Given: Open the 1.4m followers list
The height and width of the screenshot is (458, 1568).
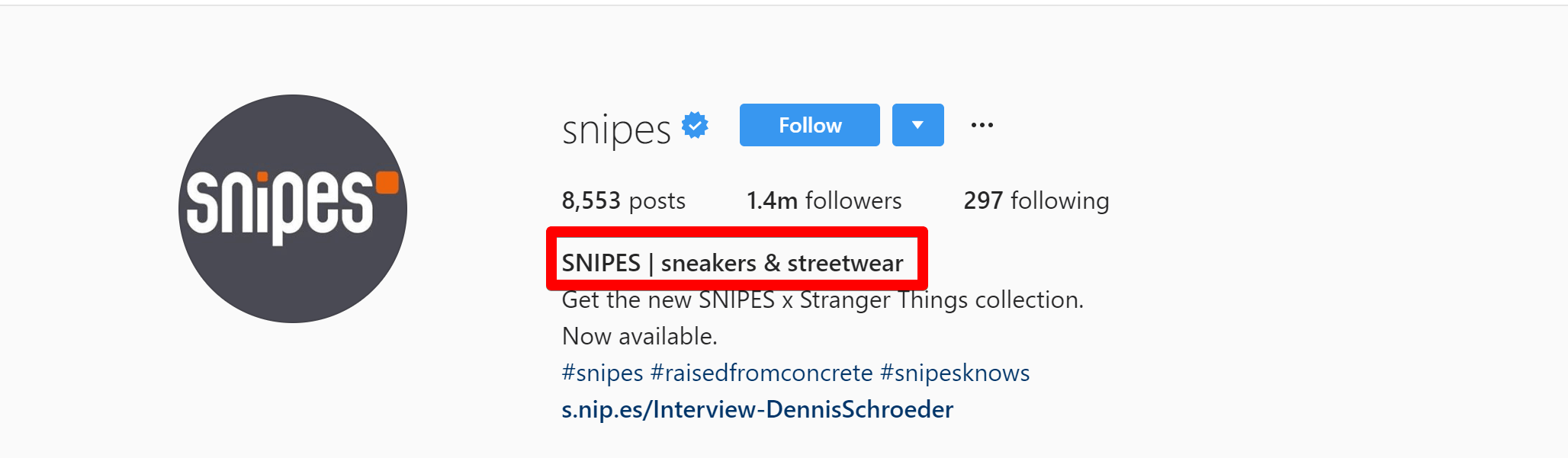Looking at the screenshot, I should tap(824, 200).
